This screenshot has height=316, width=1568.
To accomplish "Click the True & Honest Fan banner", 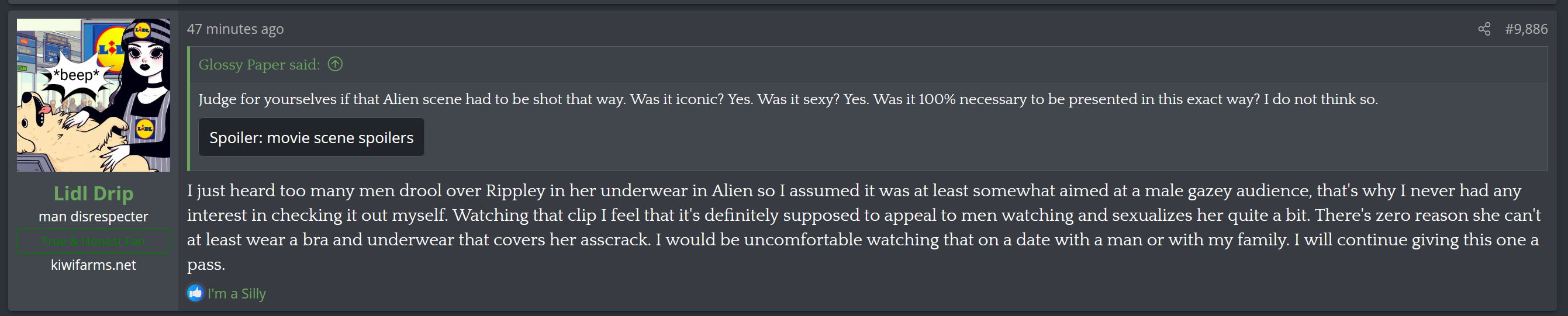I will (x=93, y=241).
